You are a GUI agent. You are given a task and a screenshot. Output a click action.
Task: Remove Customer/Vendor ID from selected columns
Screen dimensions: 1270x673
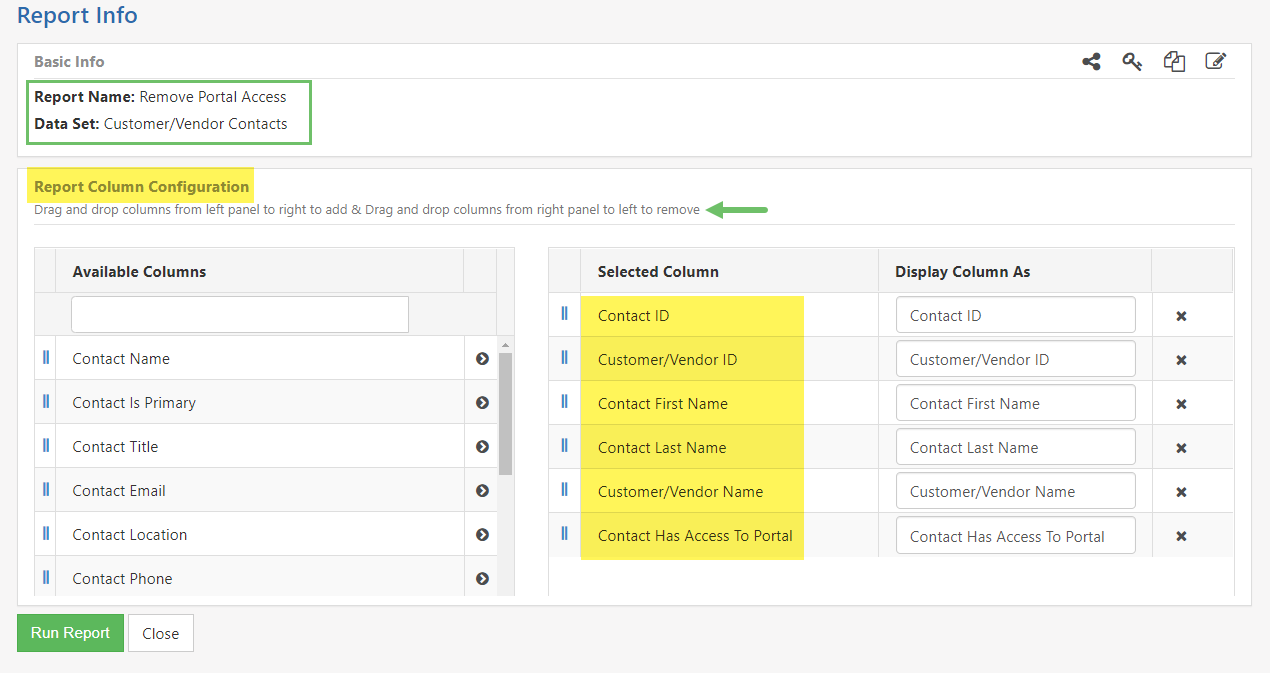coord(1180,359)
